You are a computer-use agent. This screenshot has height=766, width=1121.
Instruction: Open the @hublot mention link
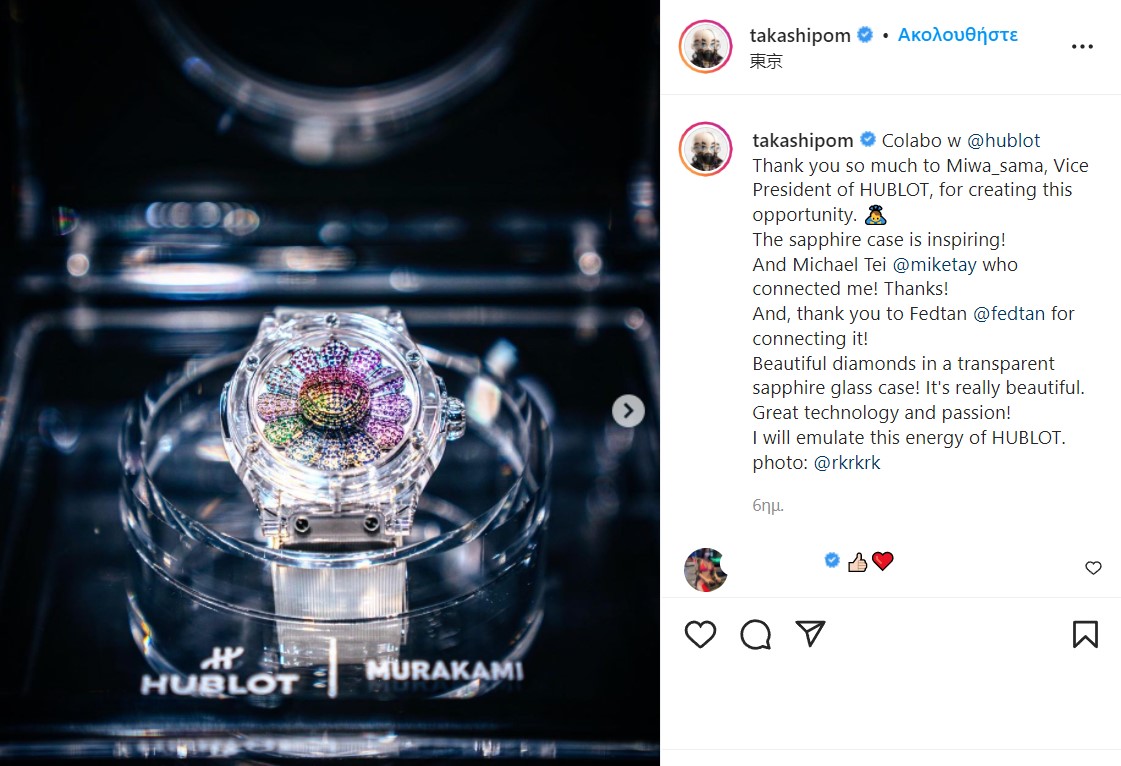(x=1004, y=141)
